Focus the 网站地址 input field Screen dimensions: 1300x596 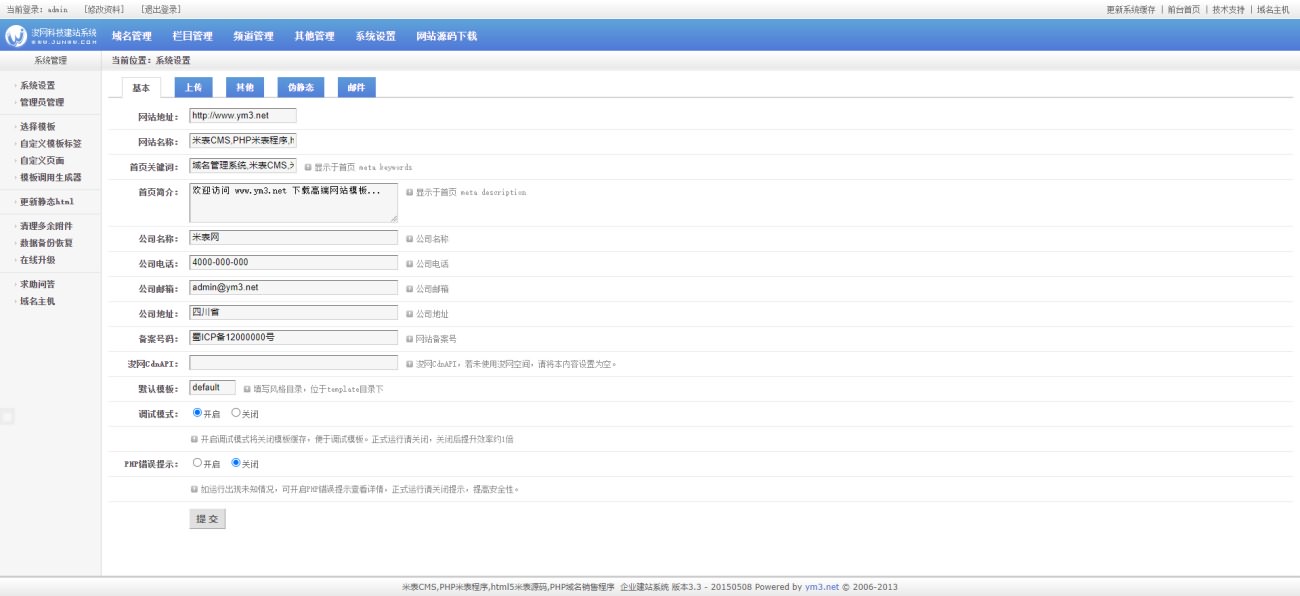point(243,116)
